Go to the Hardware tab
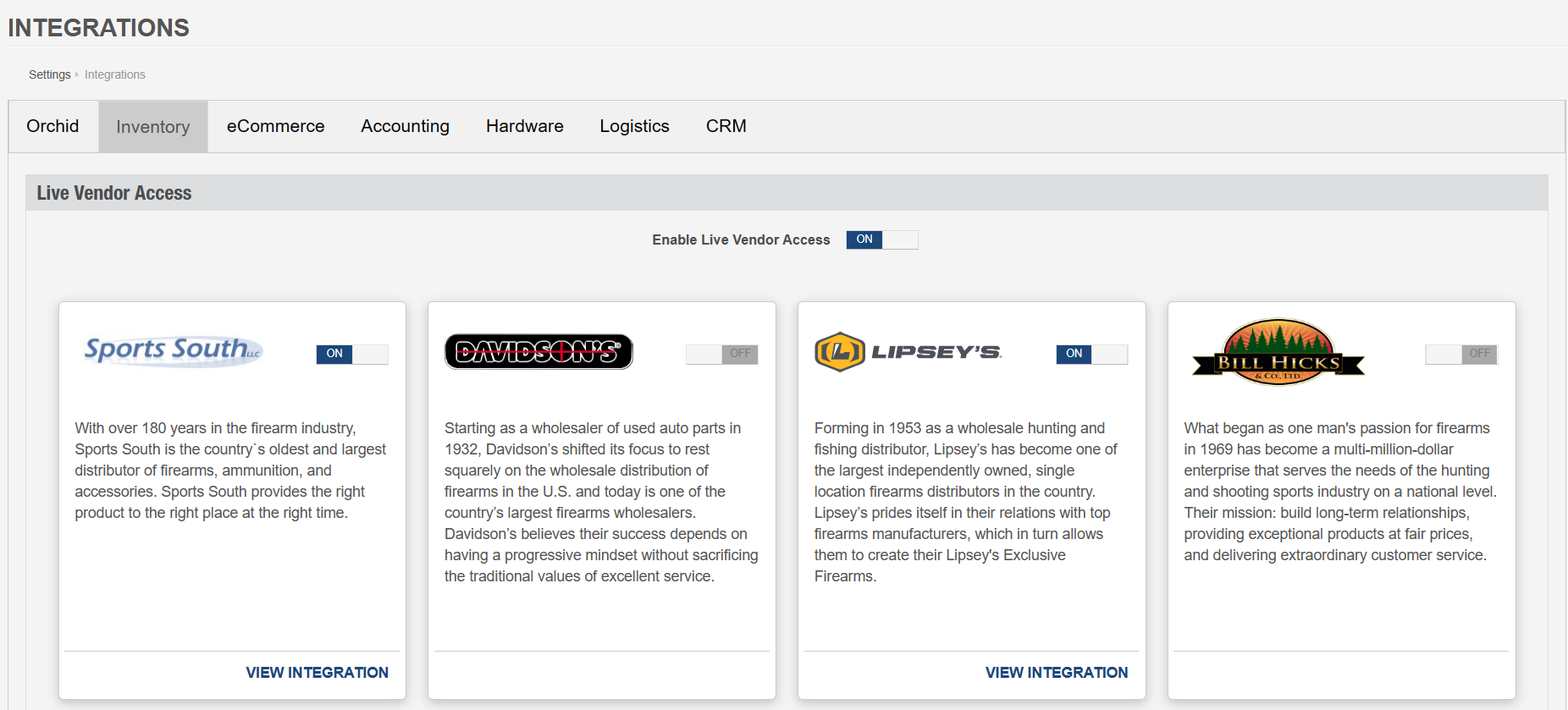 pyautogui.click(x=525, y=126)
